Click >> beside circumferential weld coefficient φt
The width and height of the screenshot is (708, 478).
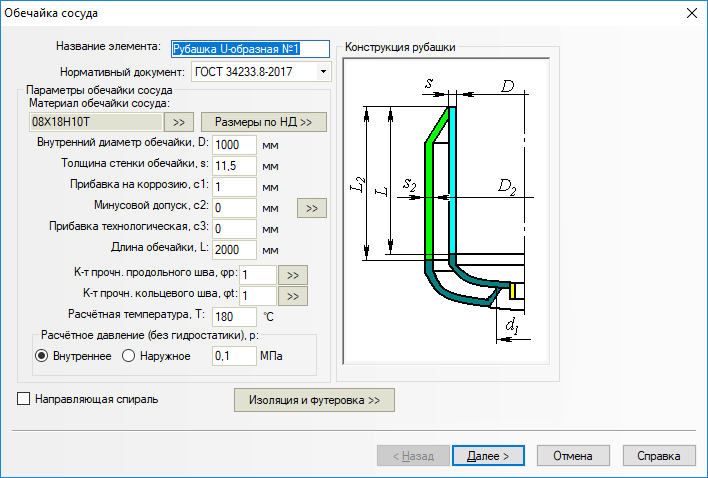click(x=292, y=295)
